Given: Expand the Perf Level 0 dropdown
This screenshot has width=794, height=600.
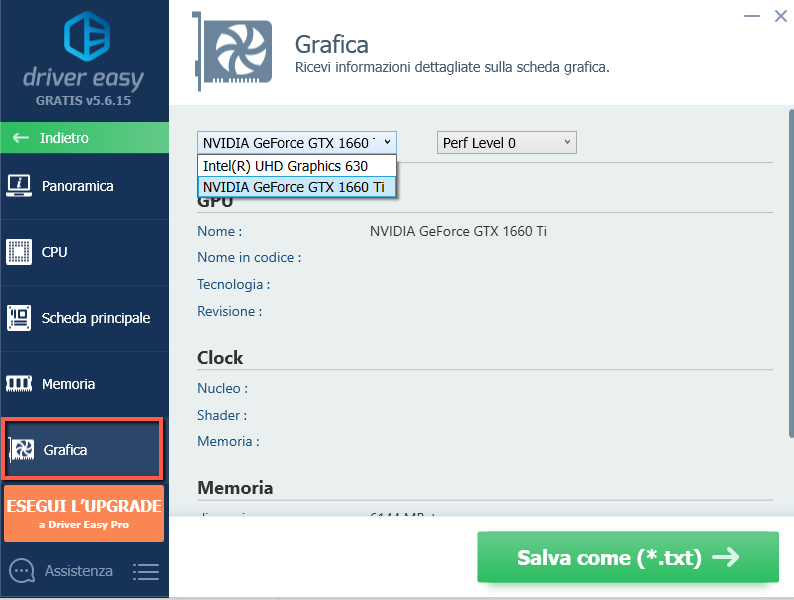Looking at the screenshot, I should pos(506,143).
